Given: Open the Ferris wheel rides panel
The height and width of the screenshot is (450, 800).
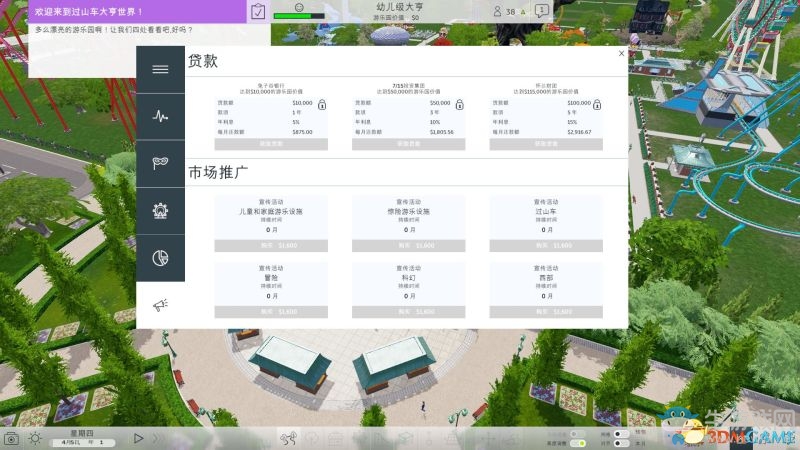Looking at the screenshot, I should (x=160, y=211).
